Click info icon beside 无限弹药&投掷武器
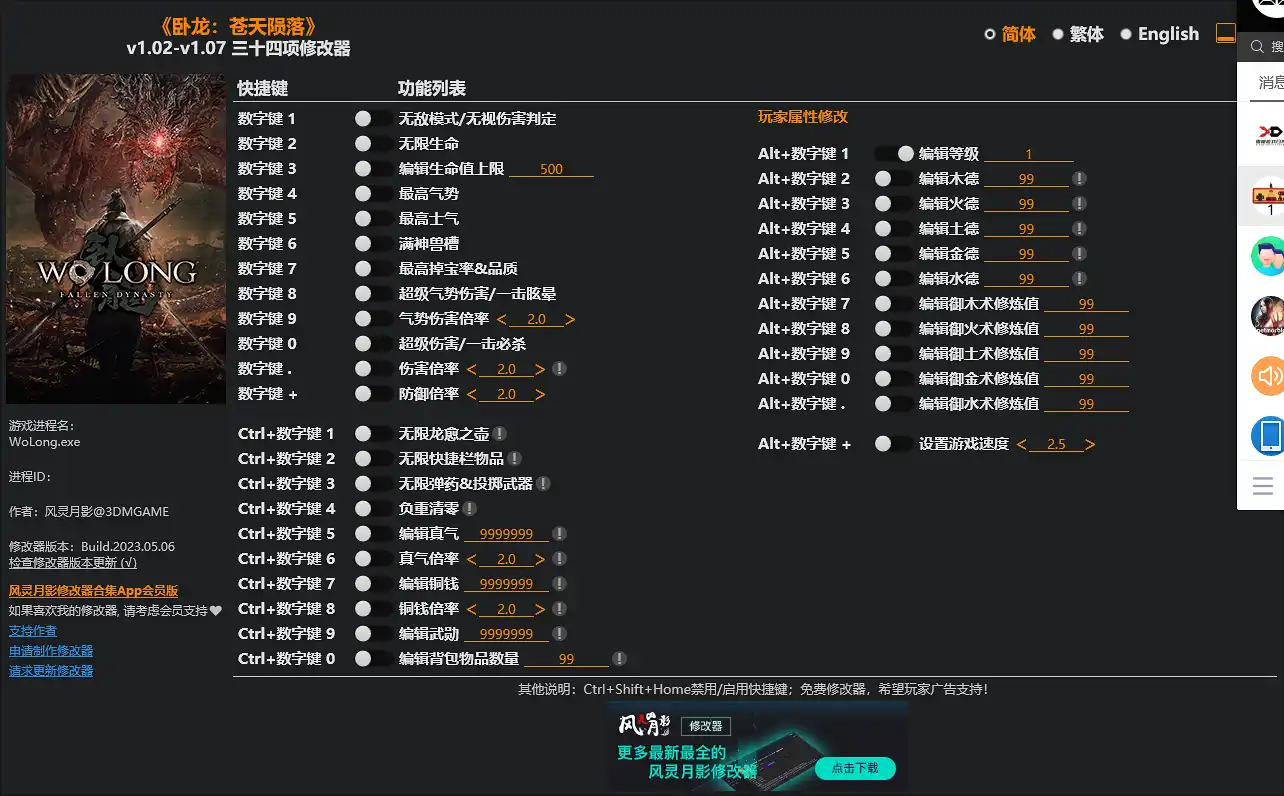This screenshot has width=1284, height=796. click(x=543, y=484)
